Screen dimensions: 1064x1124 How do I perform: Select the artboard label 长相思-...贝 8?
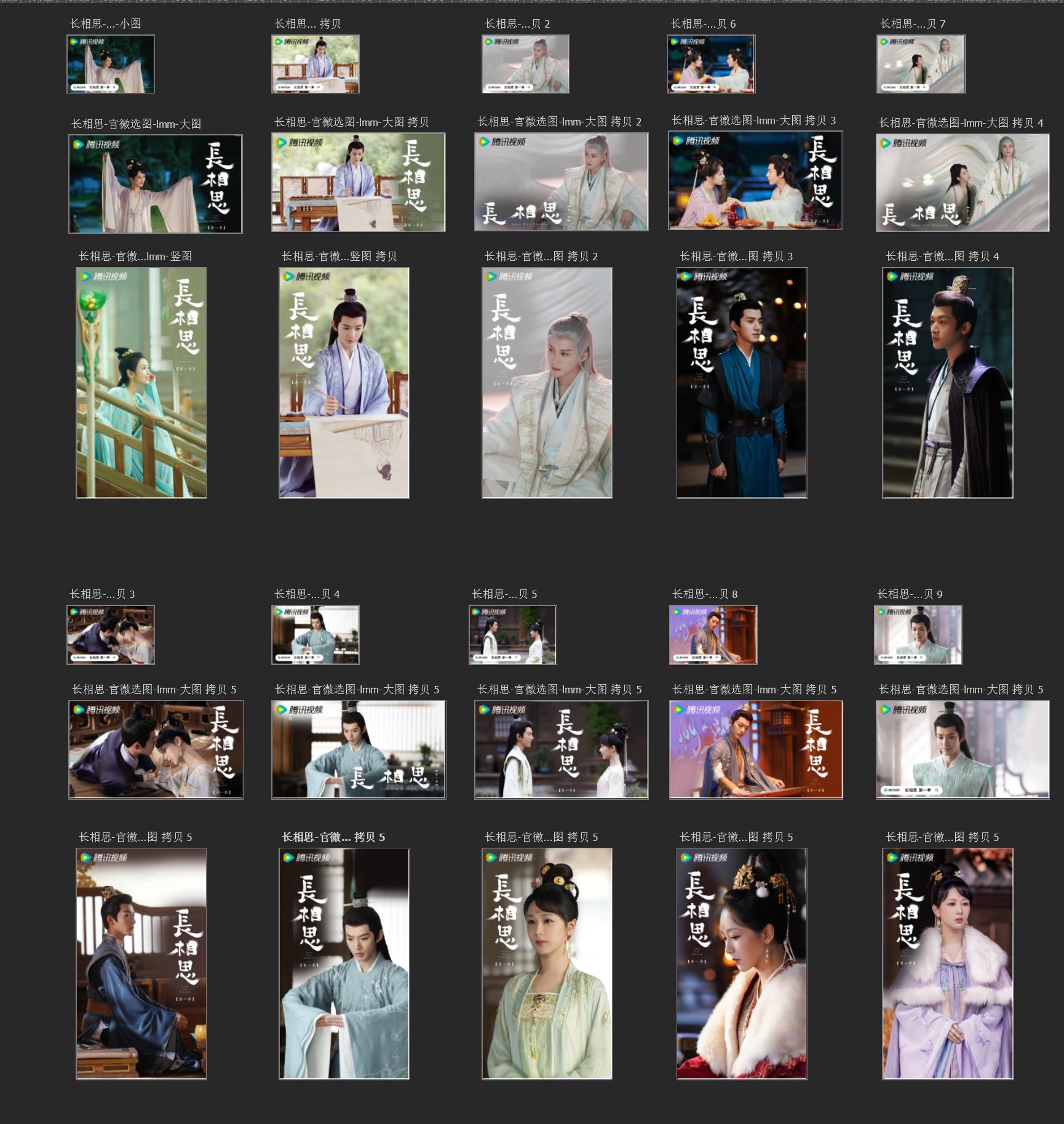[x=705, y=594]
